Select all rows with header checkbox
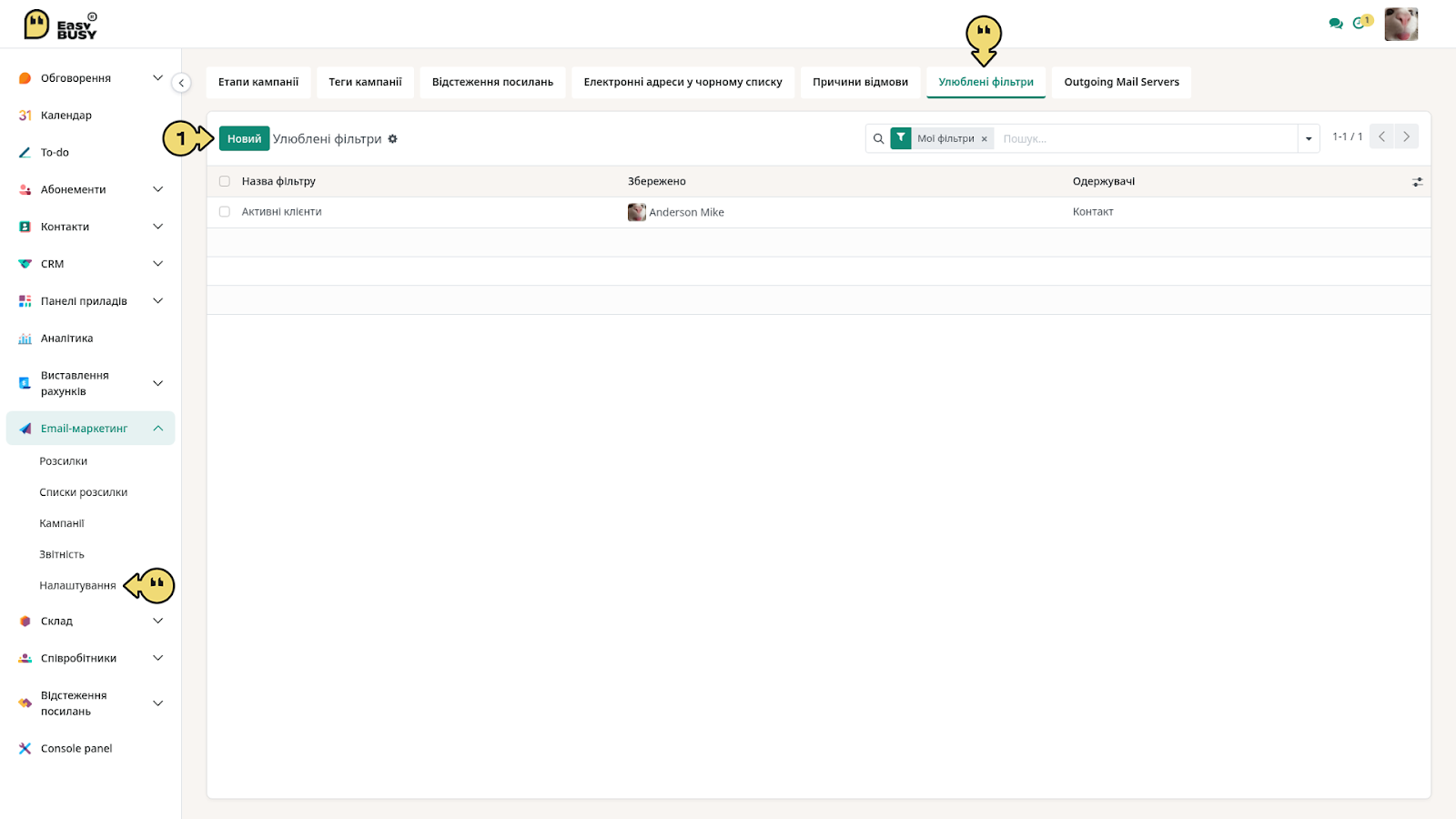 225,182
